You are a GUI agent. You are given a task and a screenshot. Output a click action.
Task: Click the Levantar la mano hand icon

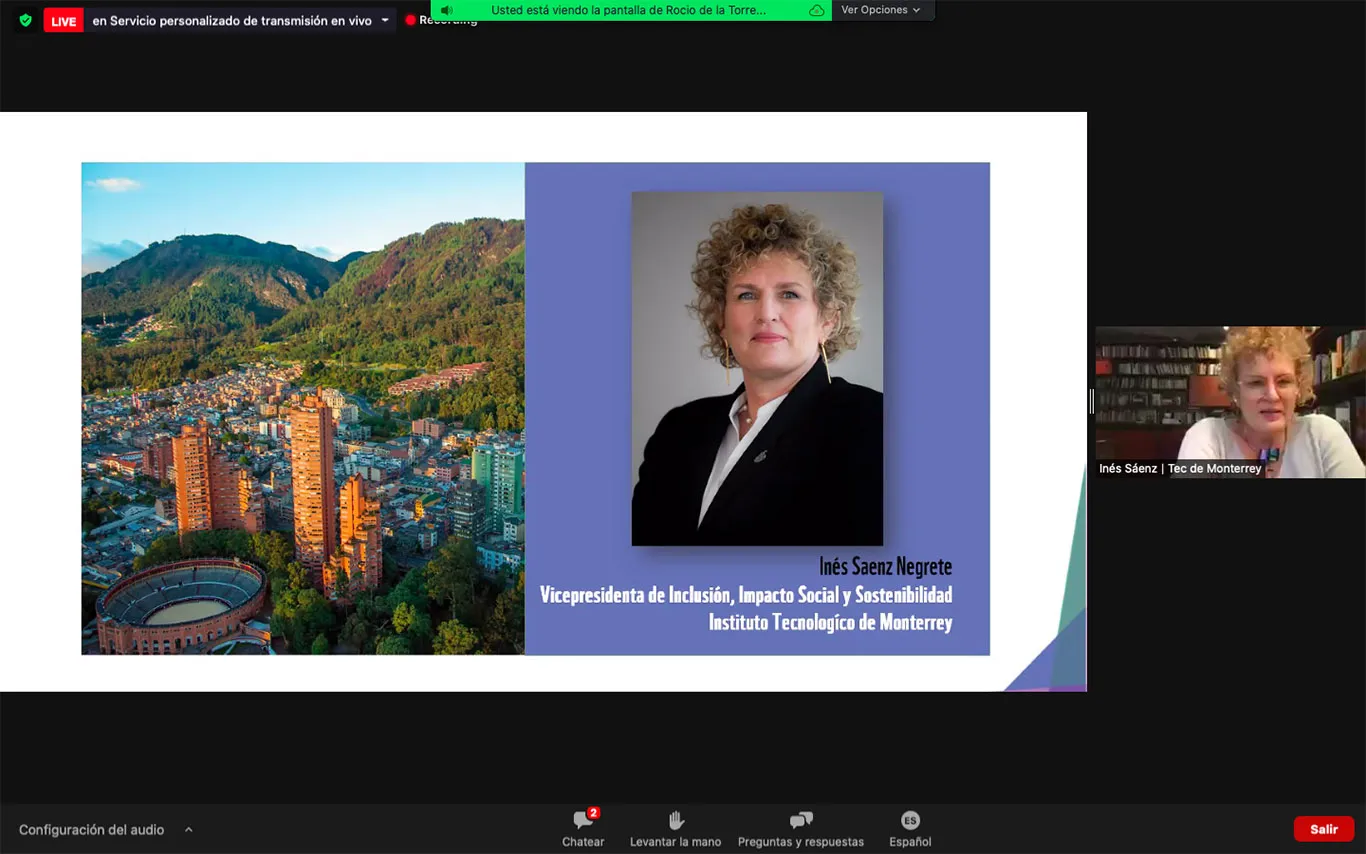pyautogui.click(x=676, y=820)
